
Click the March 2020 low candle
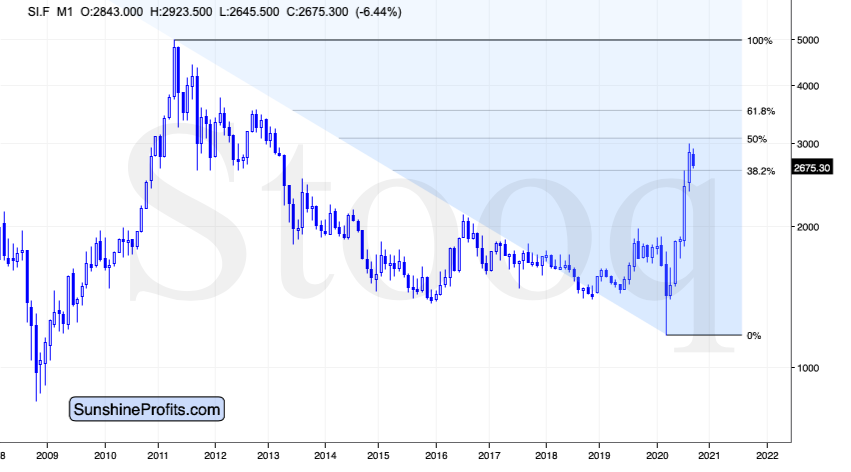(x=666, y=293)
